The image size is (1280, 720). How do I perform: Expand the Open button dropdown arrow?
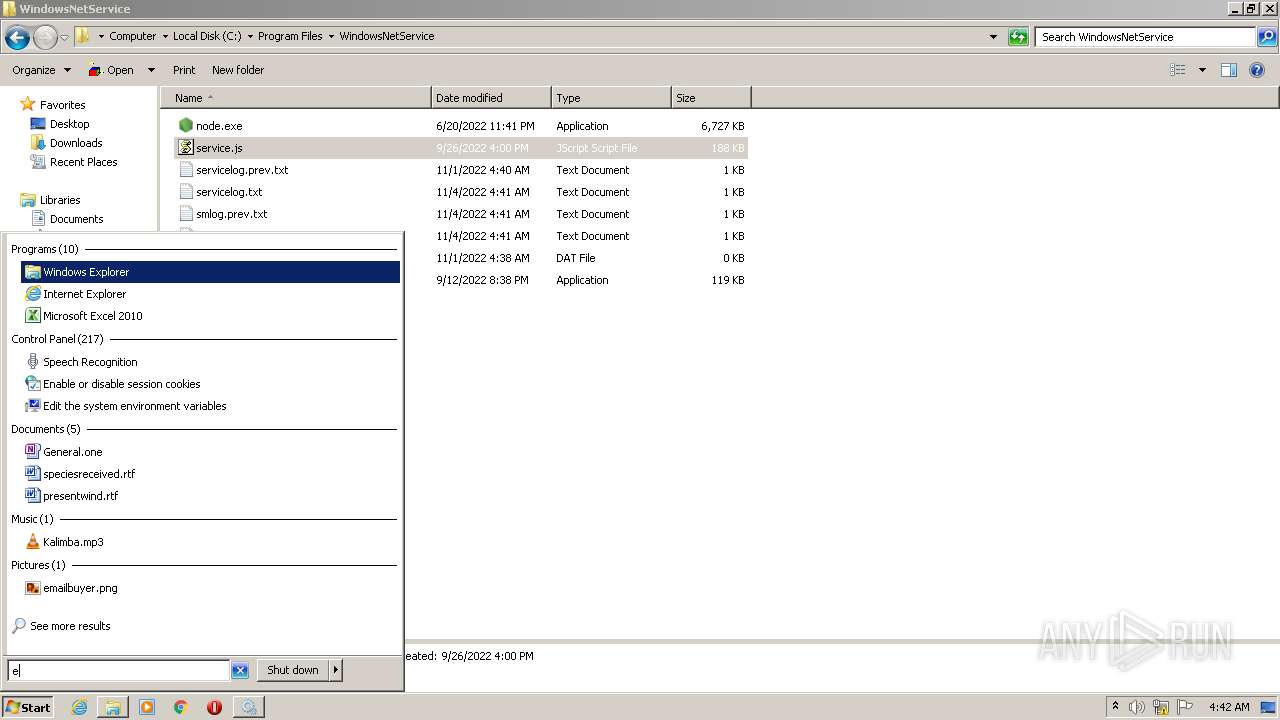(x=151, y=70)
